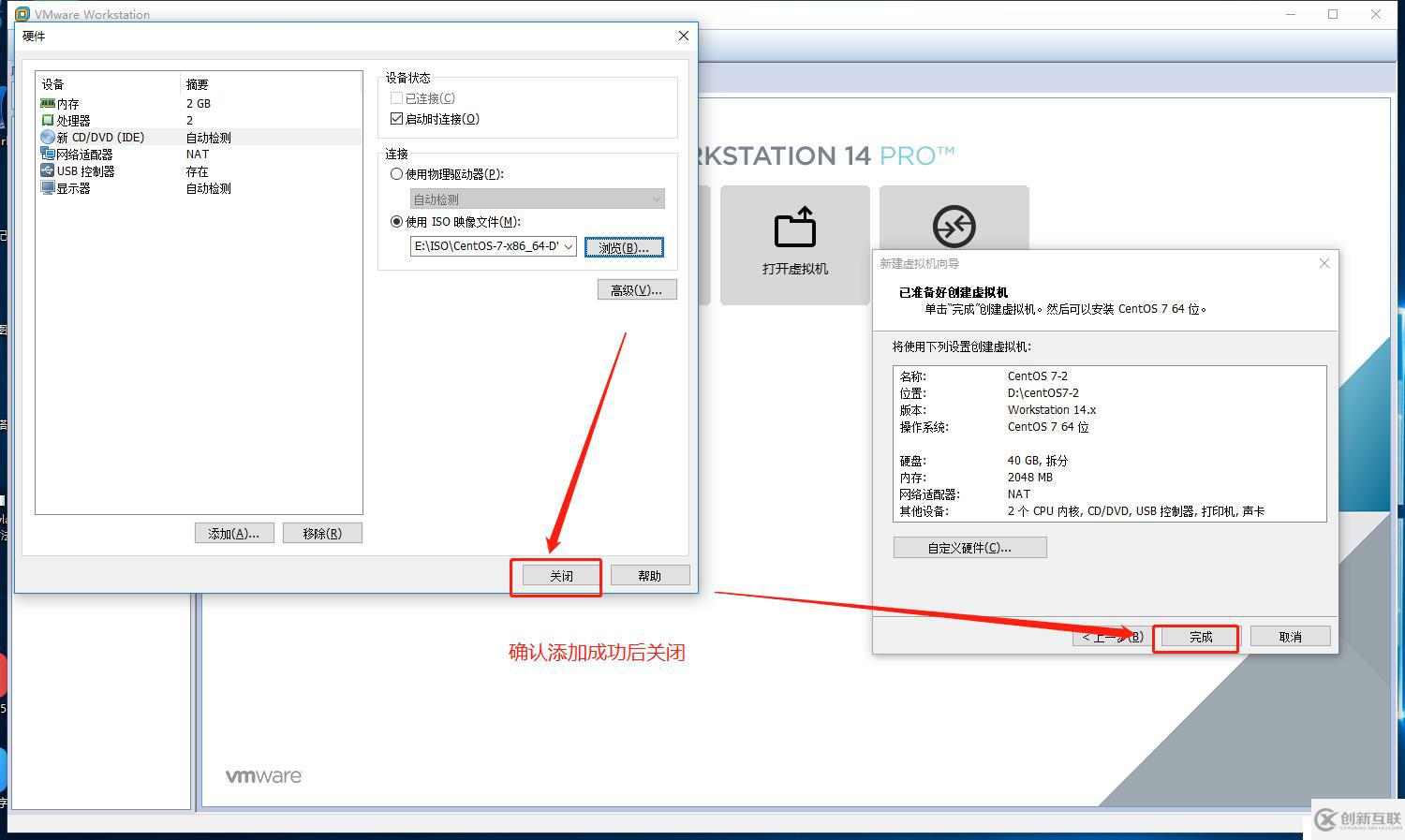
Task: Toggle the 启动时连接 checkbox
Action: click(x=396, y=119)
